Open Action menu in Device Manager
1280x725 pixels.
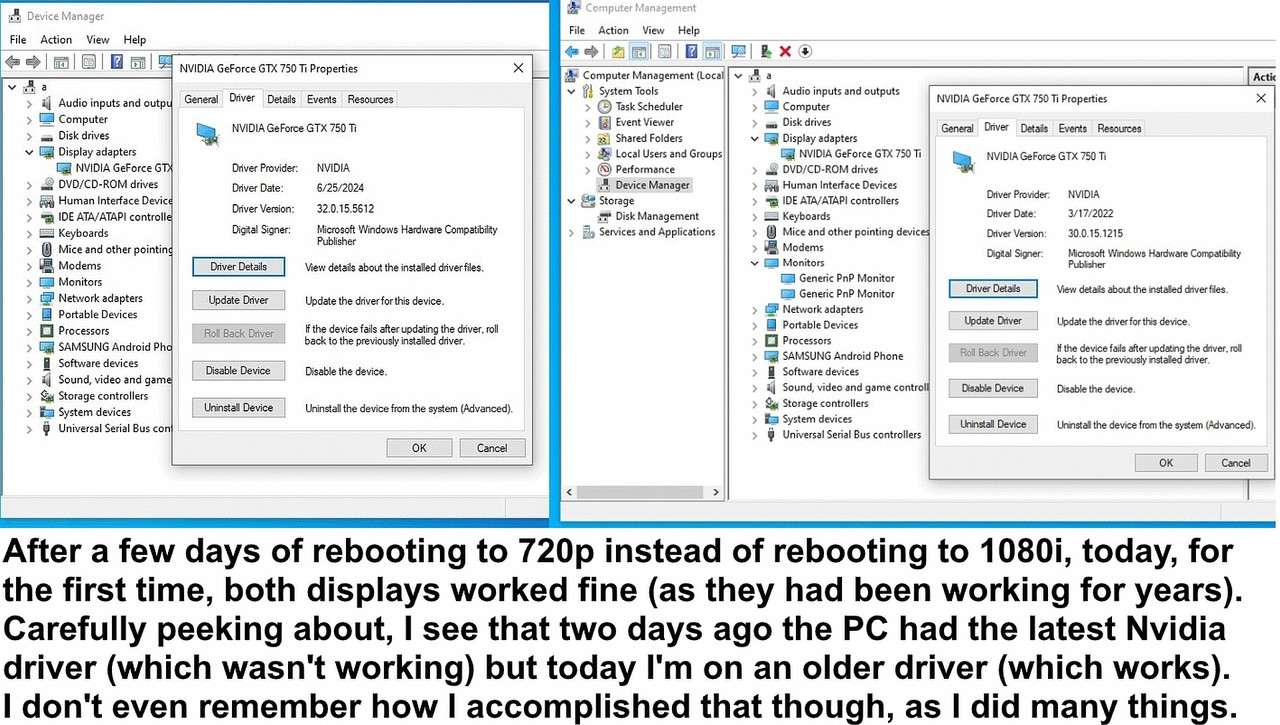click(x=56, y=40)
